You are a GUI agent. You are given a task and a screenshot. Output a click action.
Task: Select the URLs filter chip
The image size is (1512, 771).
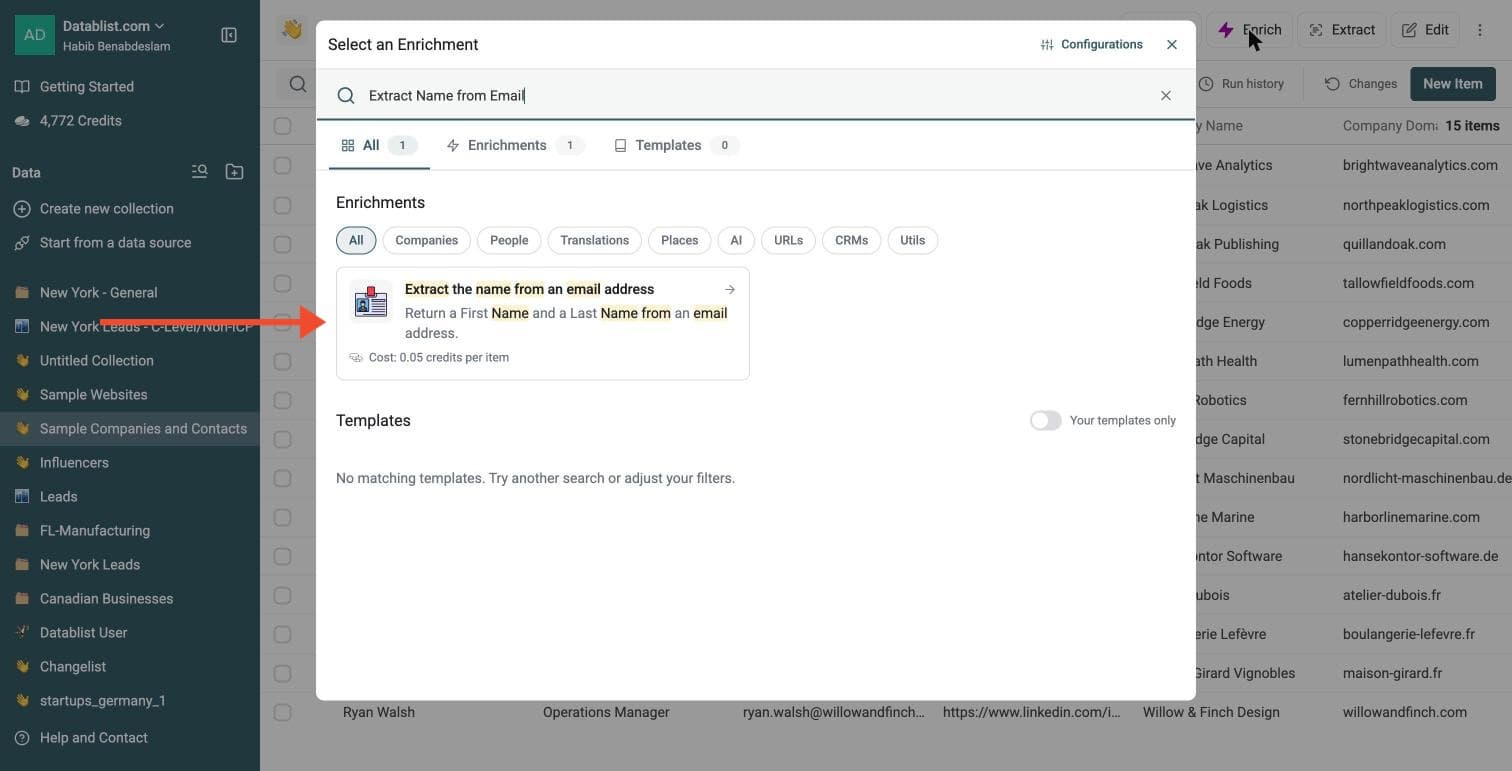tap(788, 240)
